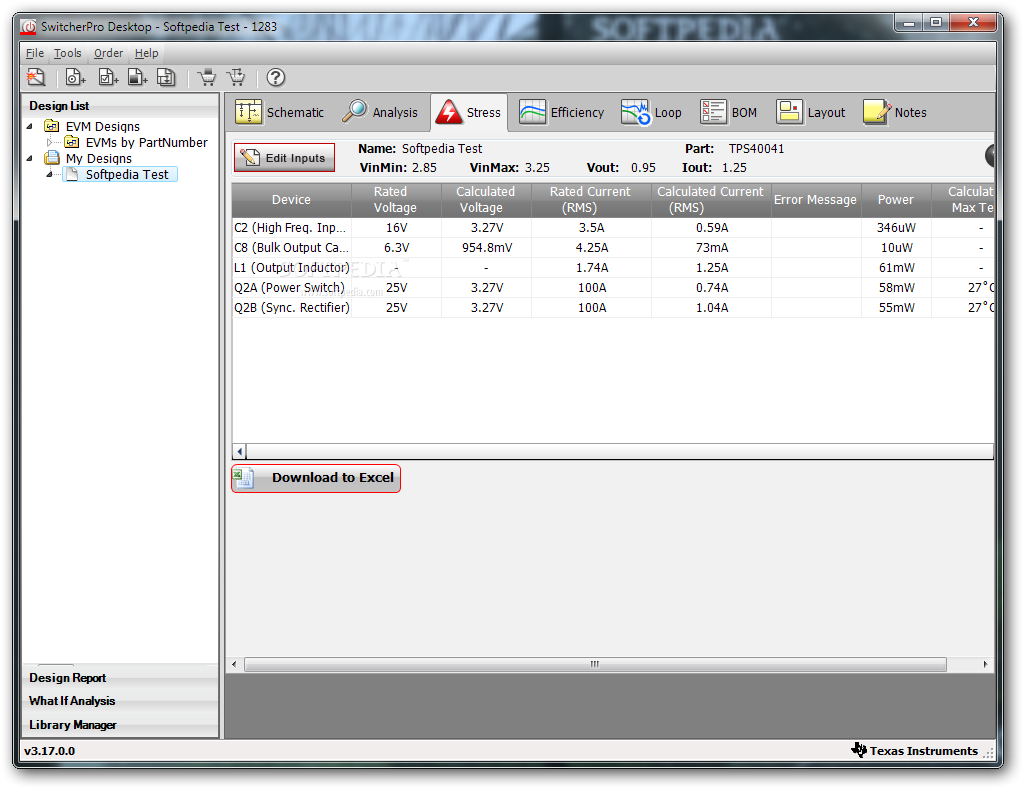1024x789 pixels.
Task: Select the C2 (High Freq. Inp... row
Action: (x=613, y=227)
